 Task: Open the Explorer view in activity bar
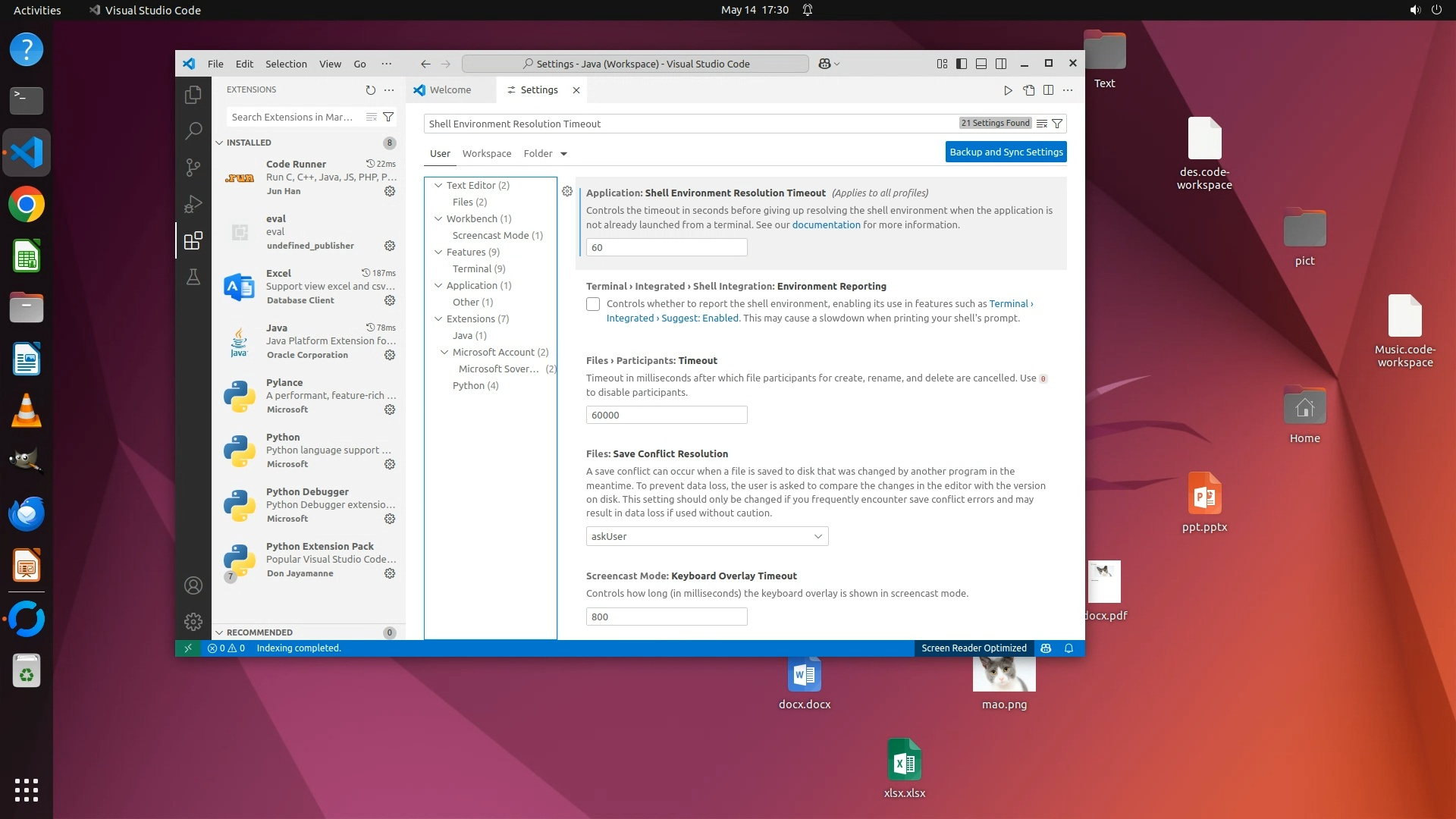click(x=193, y=95)
